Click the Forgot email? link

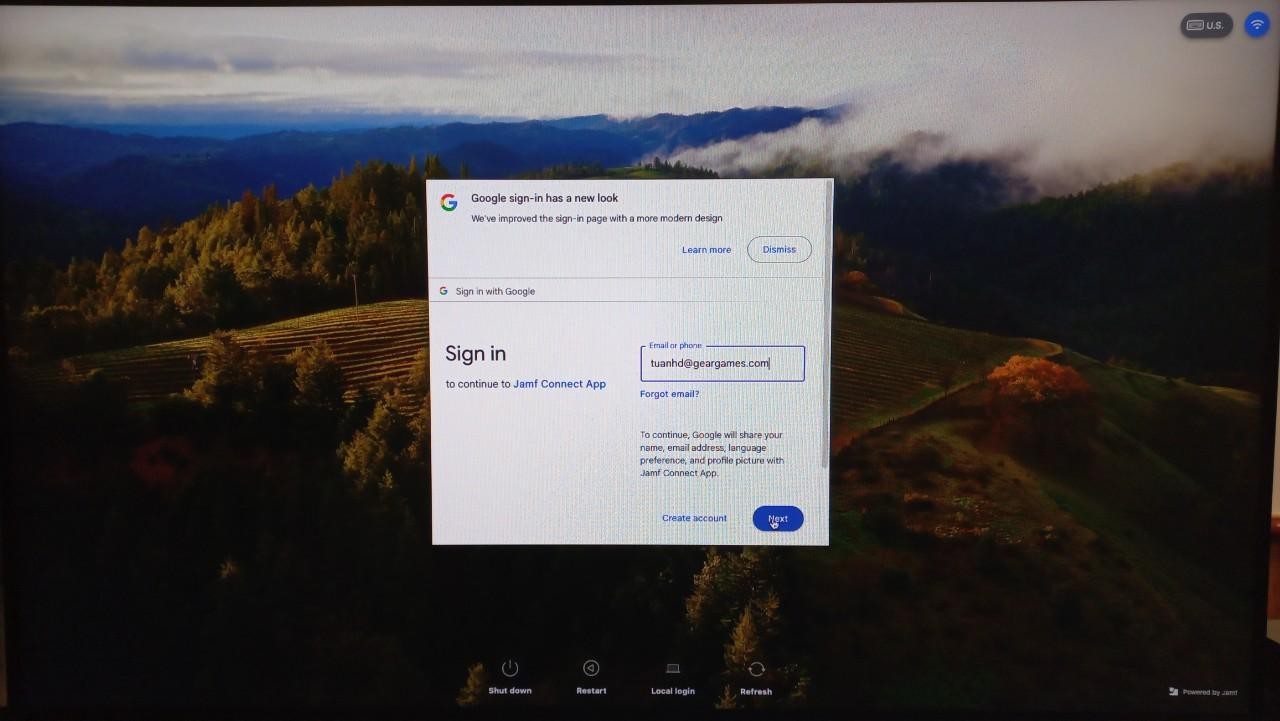[x=669, y=394]
